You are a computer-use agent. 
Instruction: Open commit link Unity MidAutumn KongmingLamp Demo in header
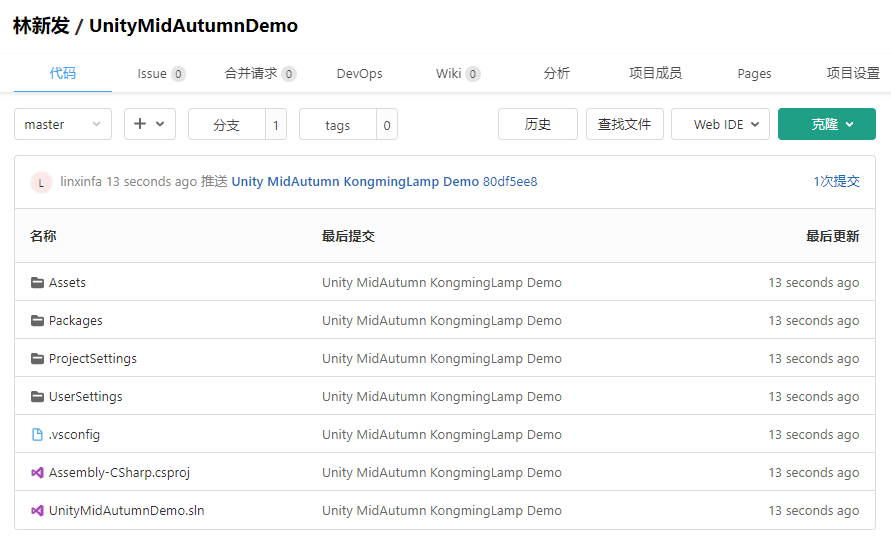coord(355,182)
